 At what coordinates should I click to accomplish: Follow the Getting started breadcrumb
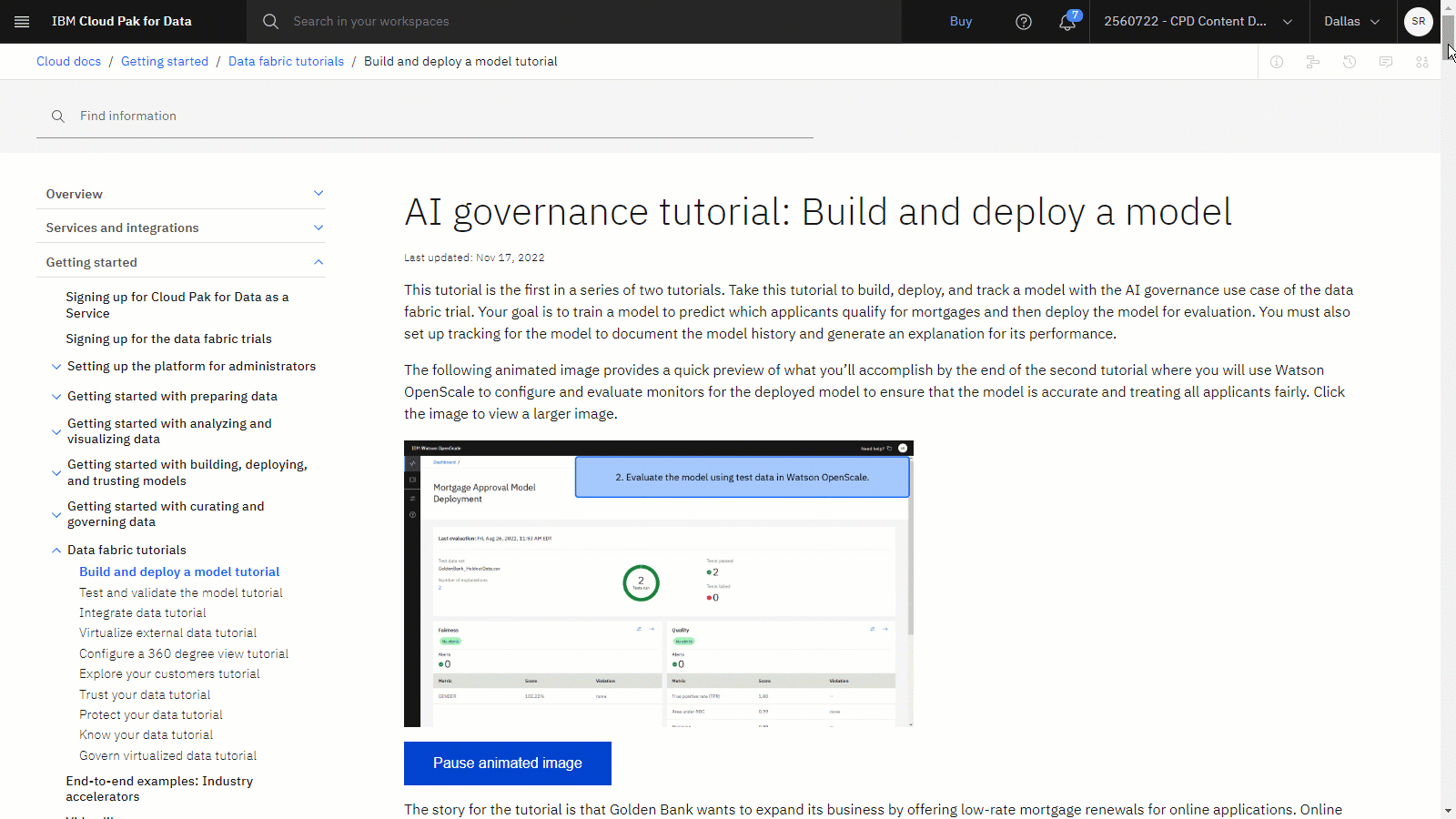click(165, 61)
